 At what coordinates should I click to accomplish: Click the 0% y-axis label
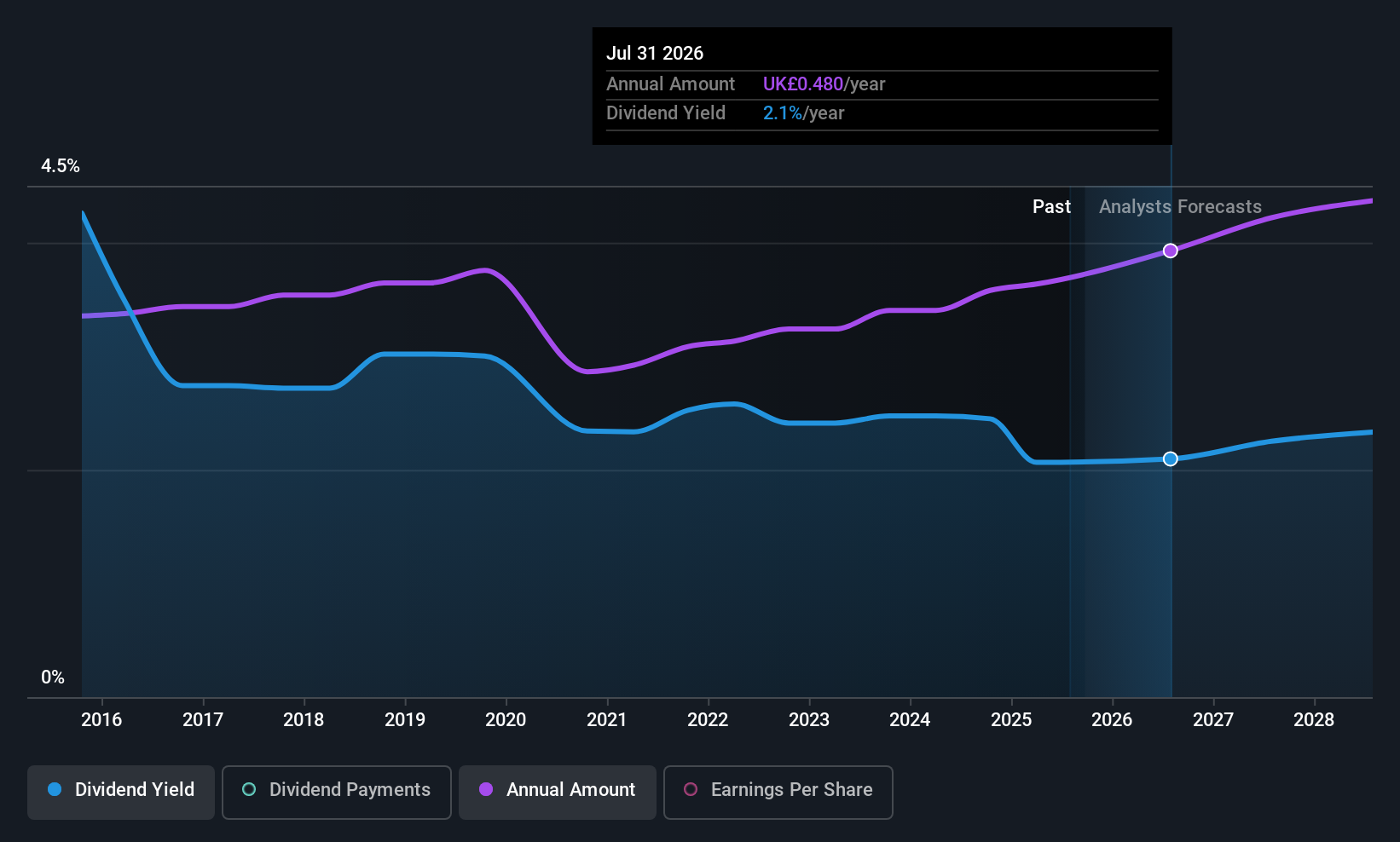(x=53, y=678)
